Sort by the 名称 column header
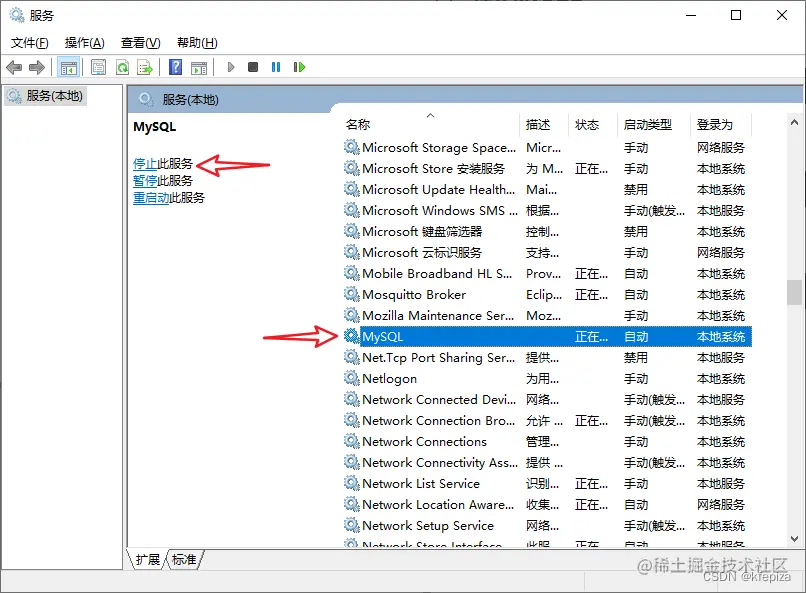This screenshot has height=593, width=806. pyautogui.click(x=430, y=124)
